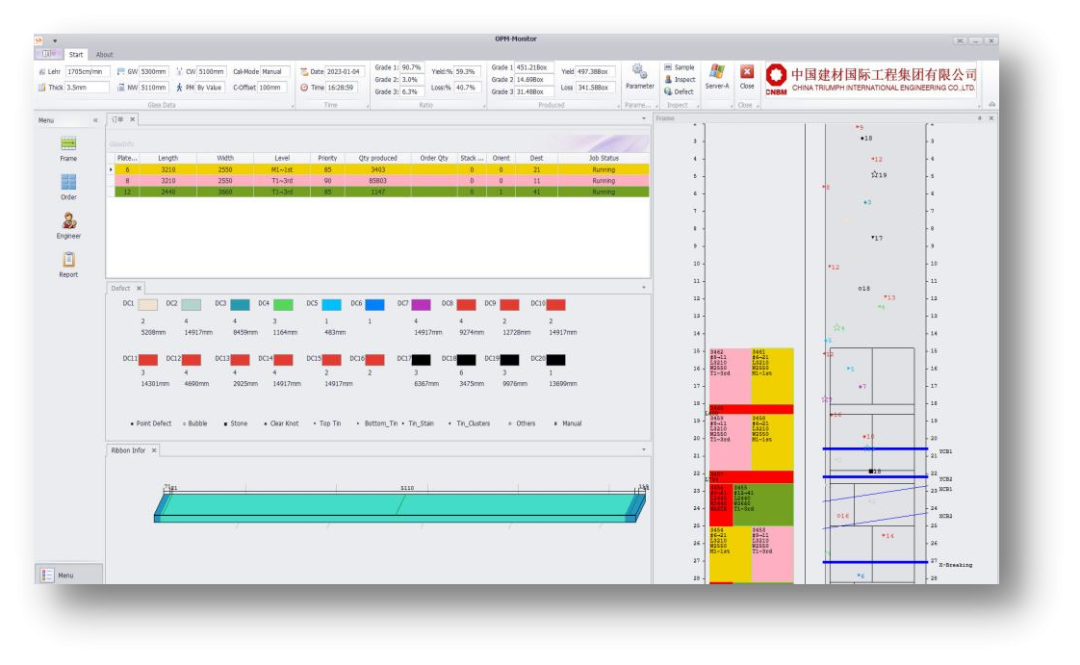This screenshot has height=665, width=1080.
Task: Open the Defect panel dropdown arrow
Action: click(643, 288)
